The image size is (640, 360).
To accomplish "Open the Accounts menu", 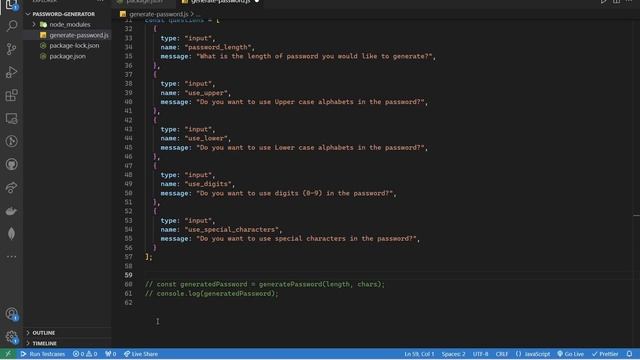I will tap(11, 314).
